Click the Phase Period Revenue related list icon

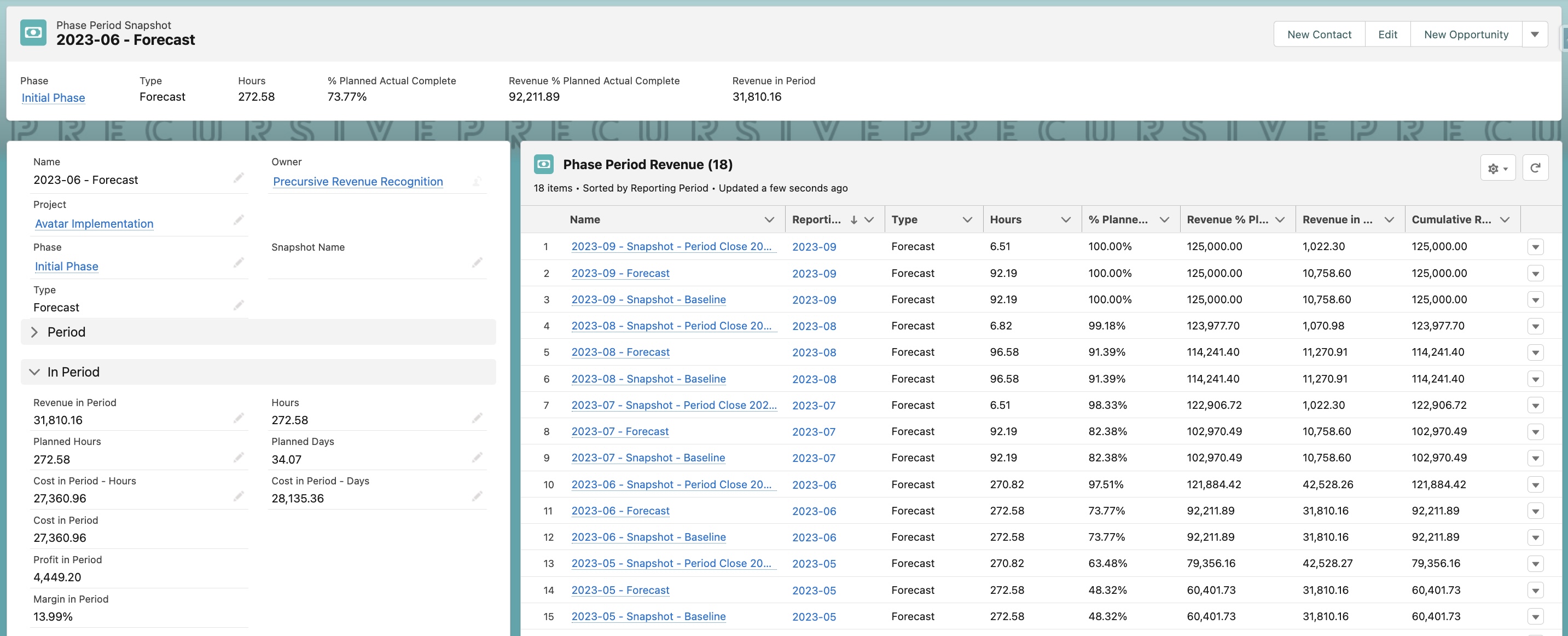click(544, 163)
